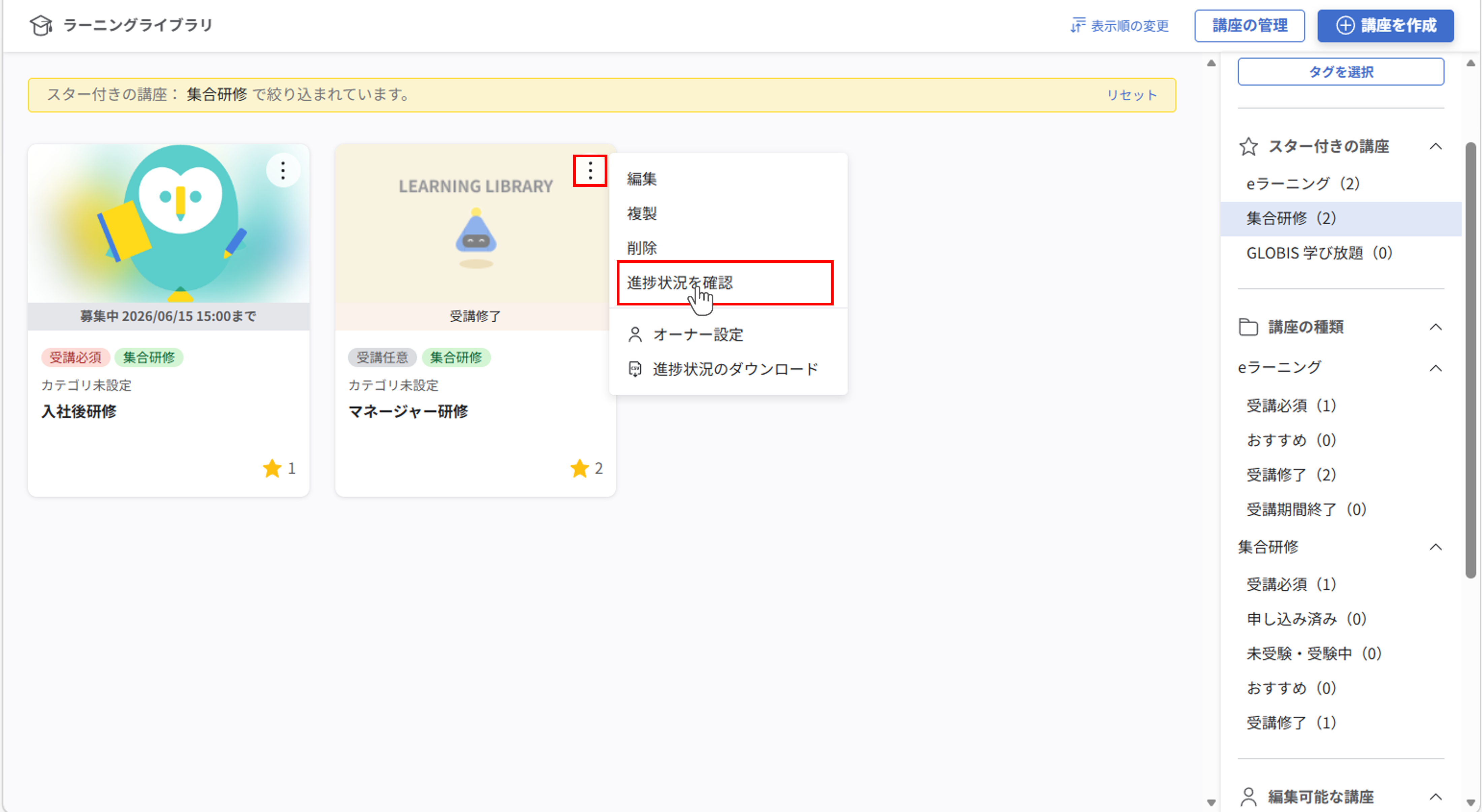Click the star icon on 入社後研修 card
The width and height of the screenshot is (1482, 812).
(271, 468)
